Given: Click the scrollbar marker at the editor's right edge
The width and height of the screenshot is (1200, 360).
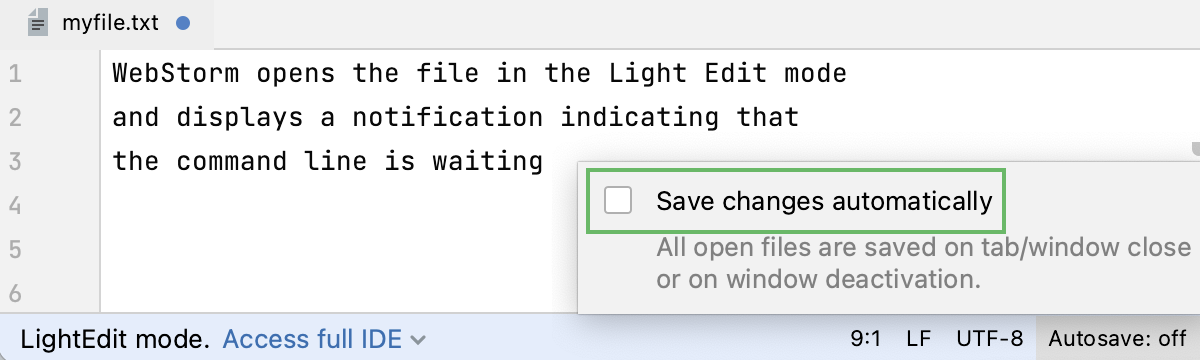Looking at the screenshot, I should 1195,150.
